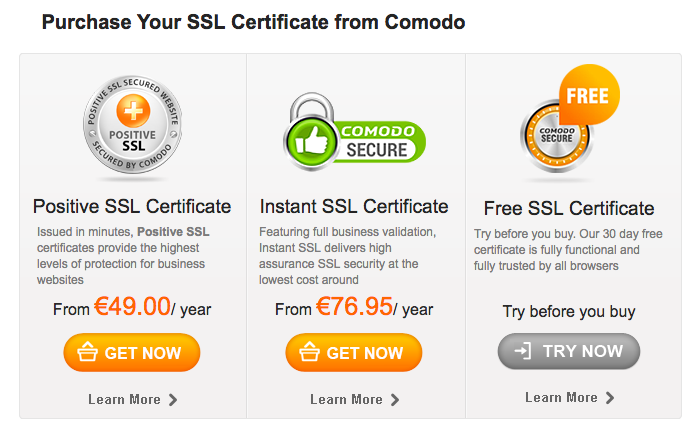Image resolution: width=692 pixels, height=427 pixels.
Task: Click the orange FREE bubble badge
Action: point(589,95)
